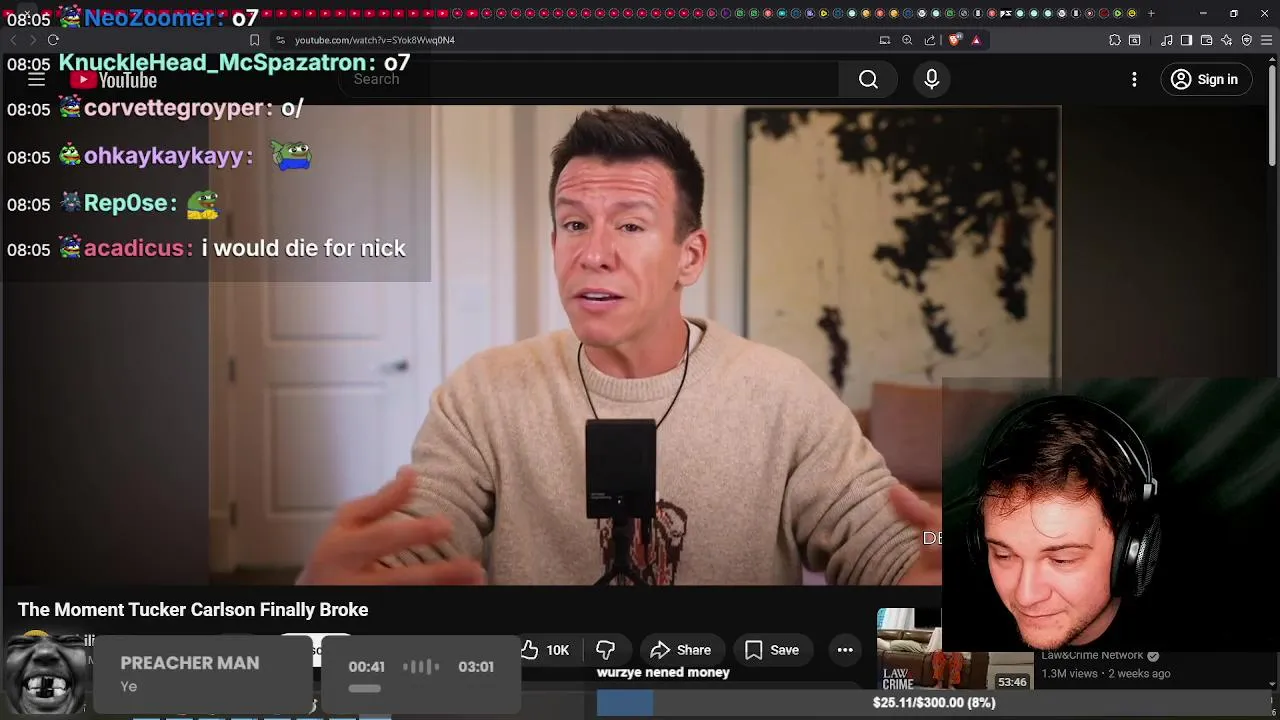The height and width of the screenshot is (720, 1280).
Task: Open zoom magnifier in address bar
Action: [x=907, y=40]
